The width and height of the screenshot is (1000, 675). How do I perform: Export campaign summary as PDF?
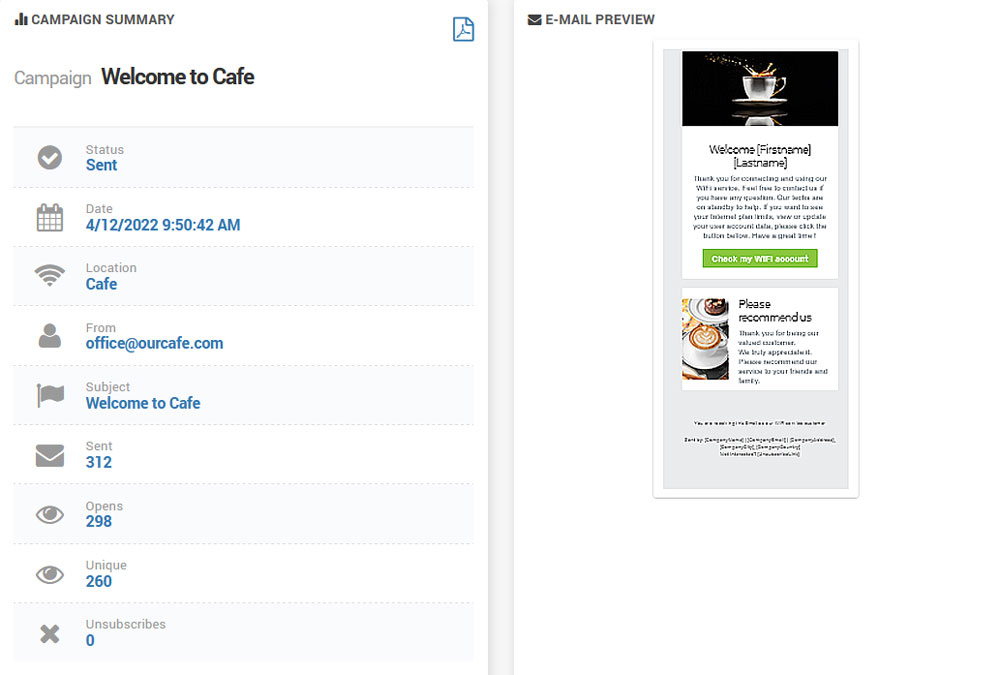[x=463, y=29]
